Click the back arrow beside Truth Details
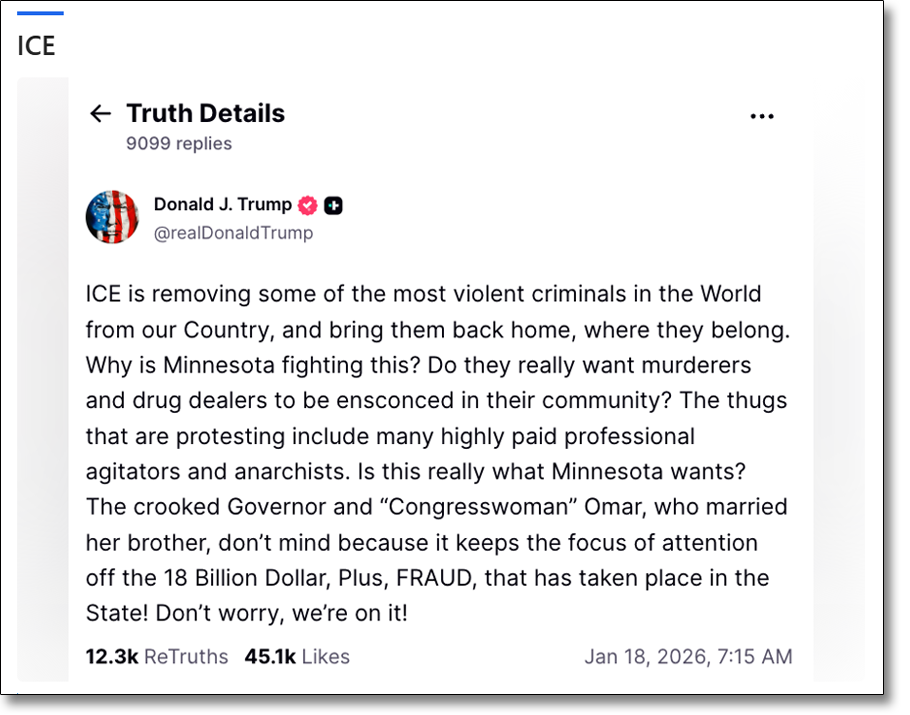 [100, 114]
